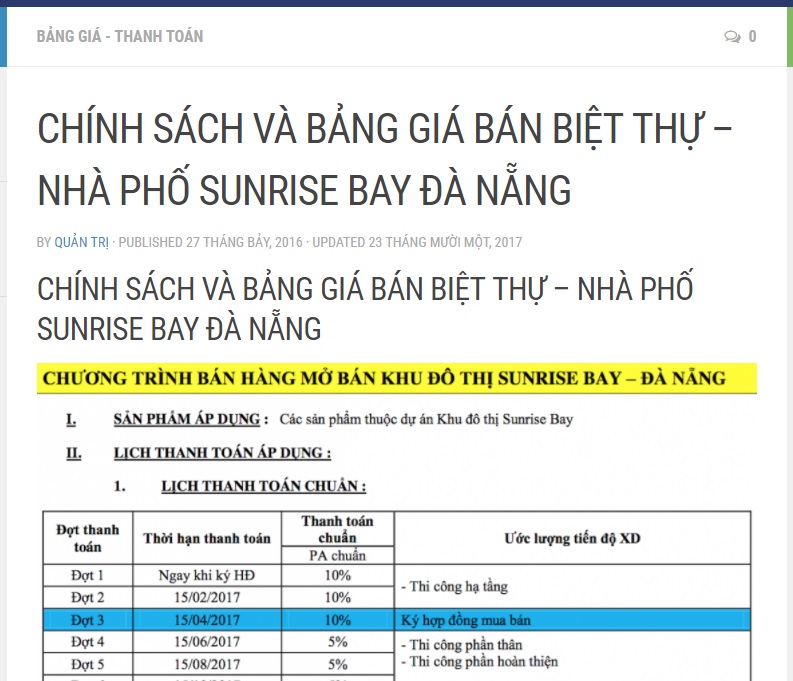Click Ước lượng tiến độ XD header
793x681 pixels.
572,538
